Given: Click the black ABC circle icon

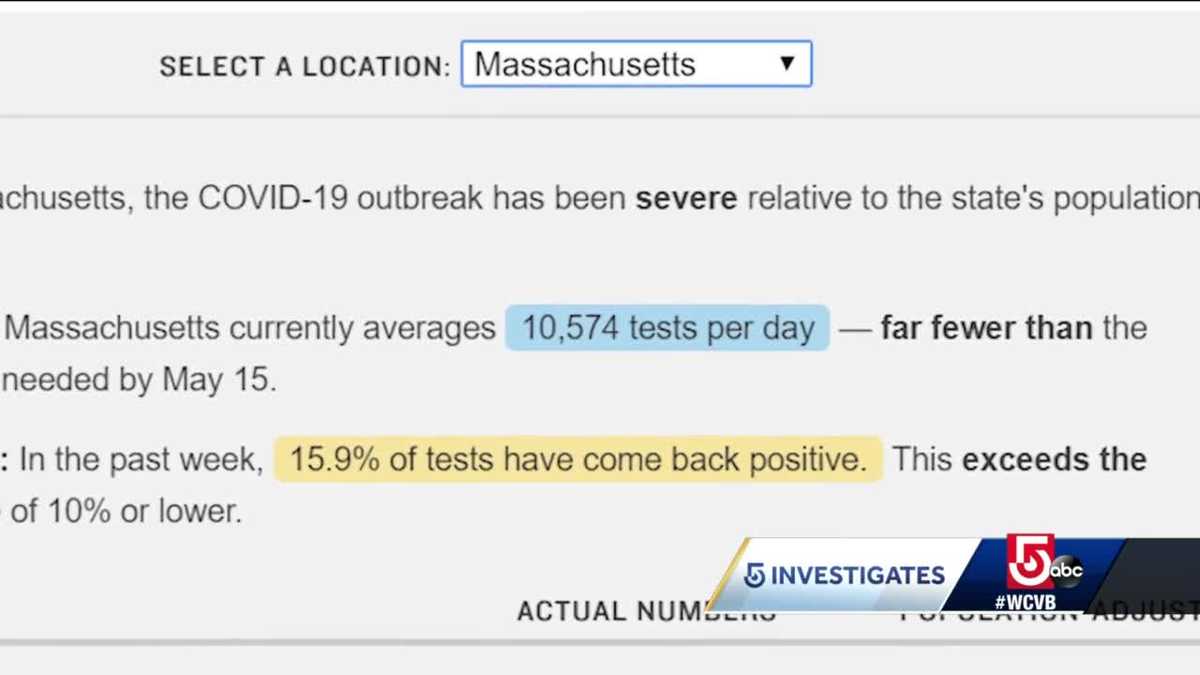Looking at the screenshot, I should pyautogui.click(x=1066, y=570).
